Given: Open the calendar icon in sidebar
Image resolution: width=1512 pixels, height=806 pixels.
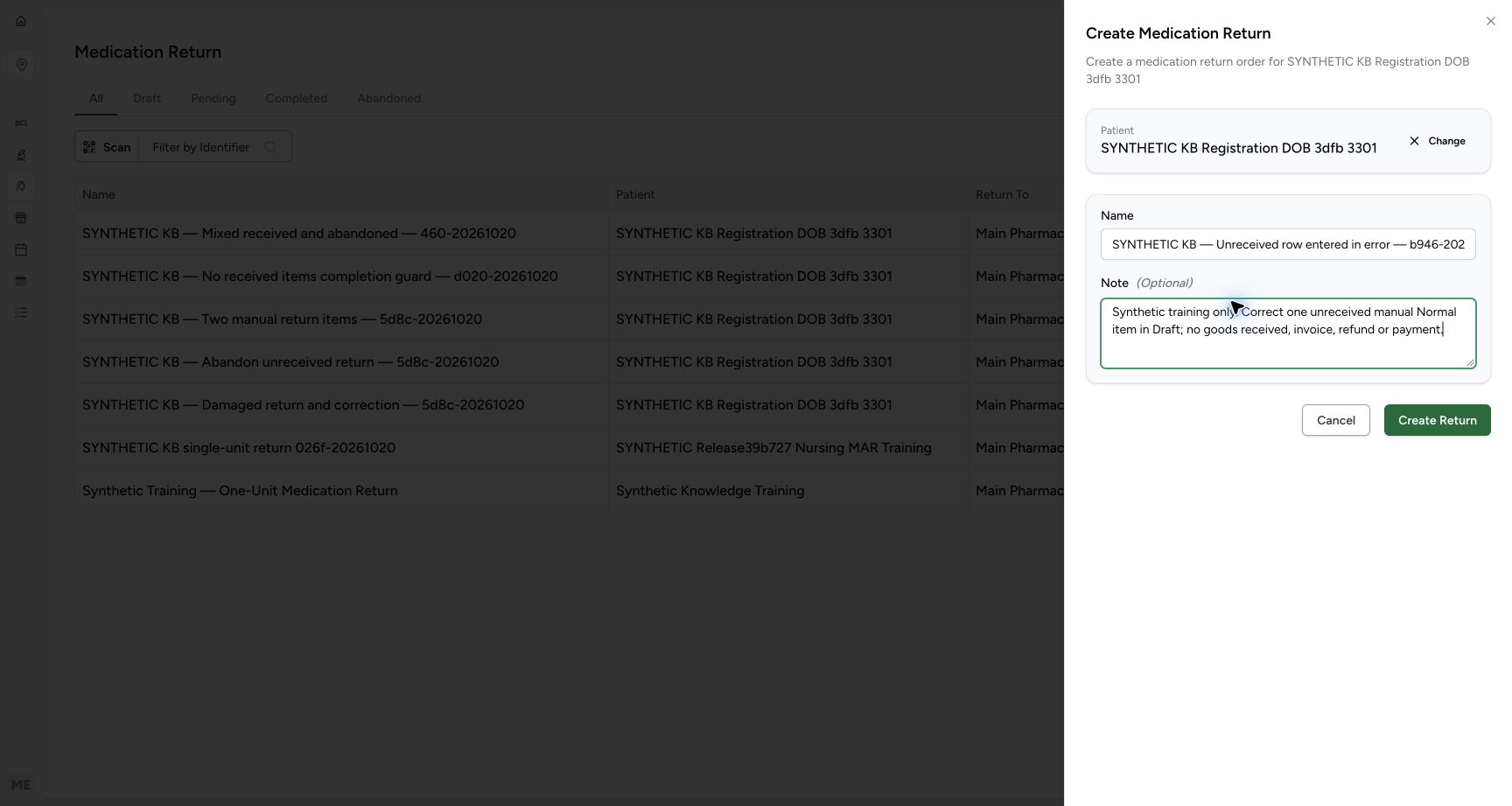Looking at the screenshot, I should [x=21, y=249].
